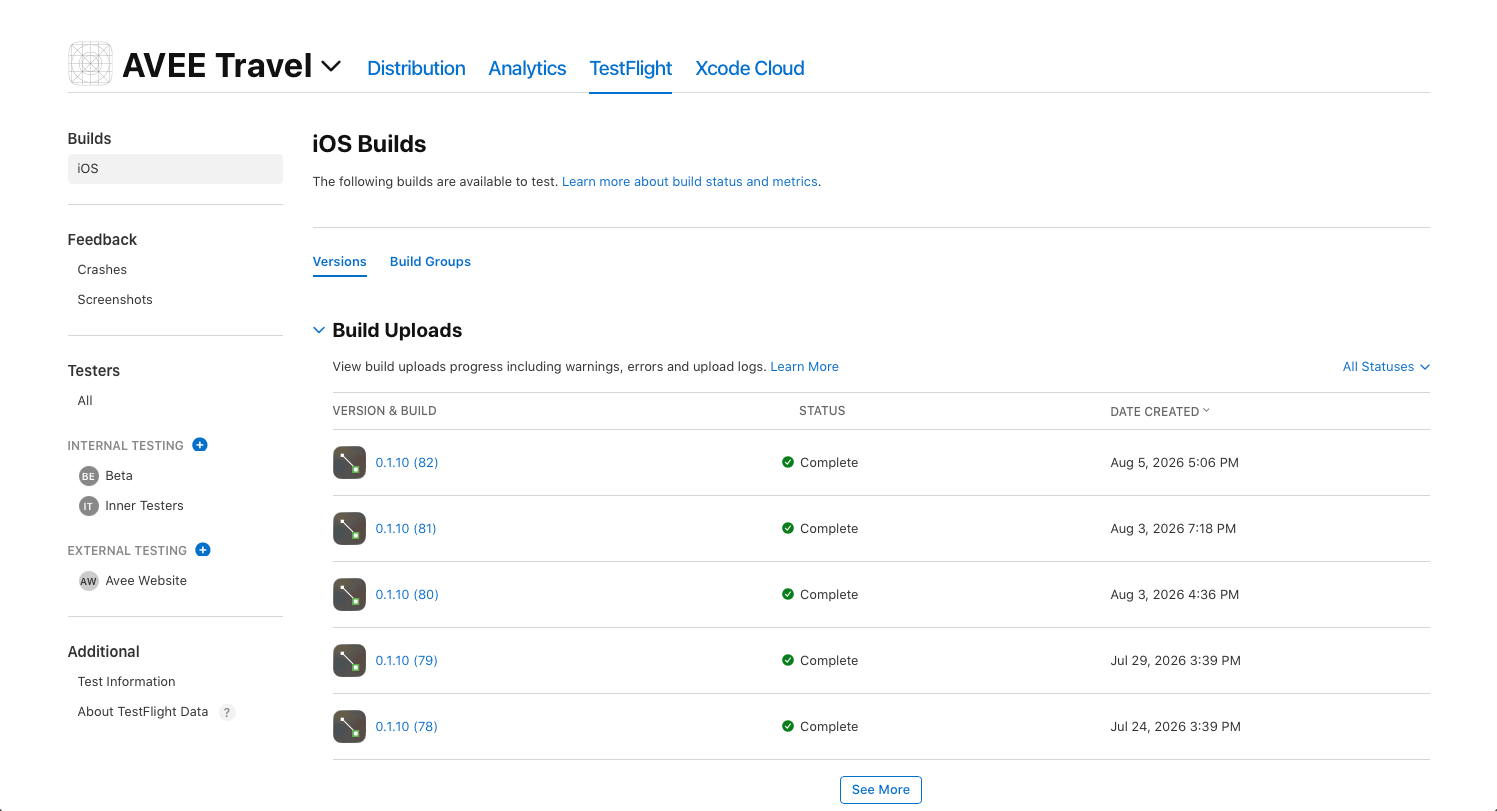Open the Avee Website external group

146,581
